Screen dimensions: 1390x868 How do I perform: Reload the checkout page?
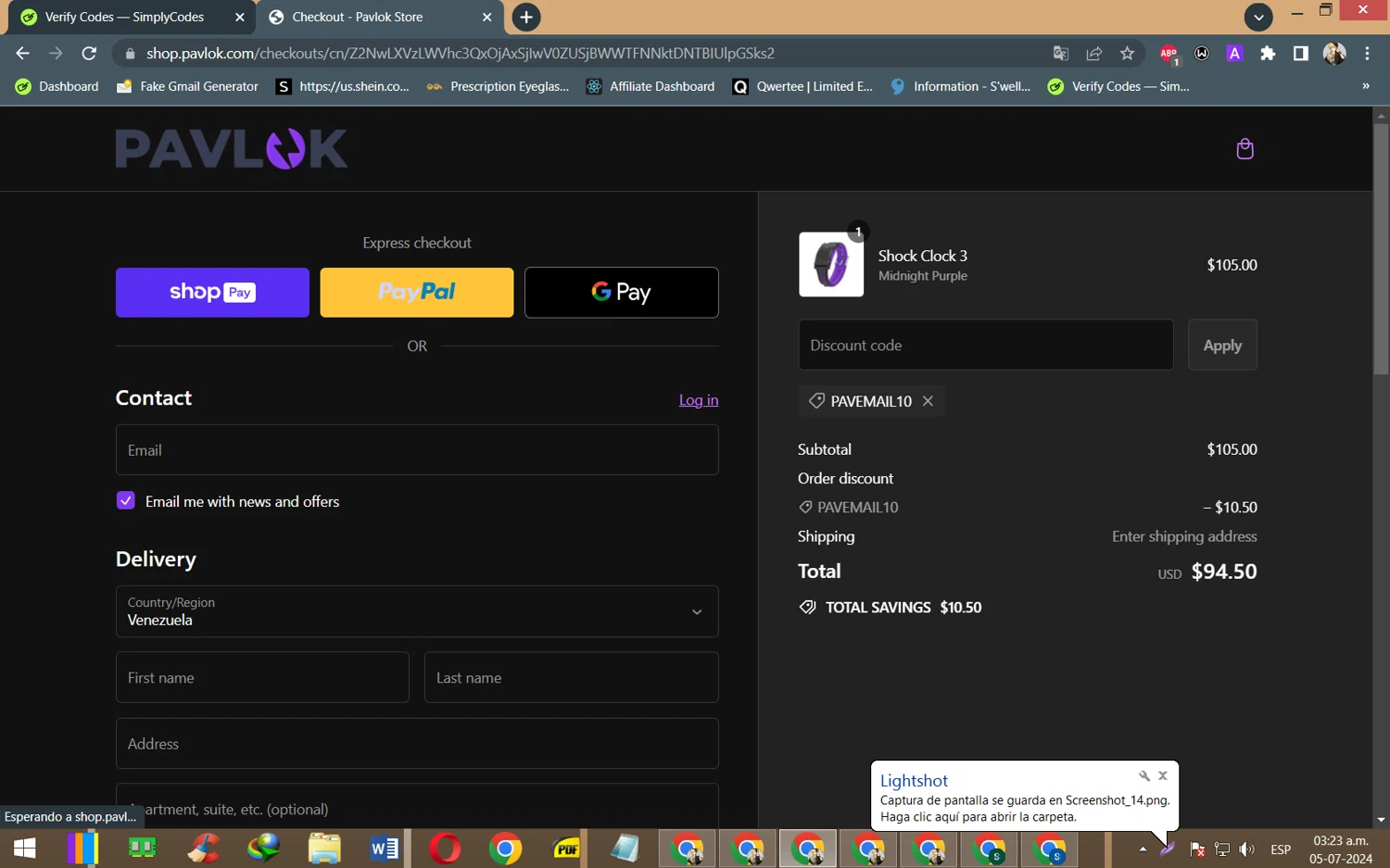[89, 54]
